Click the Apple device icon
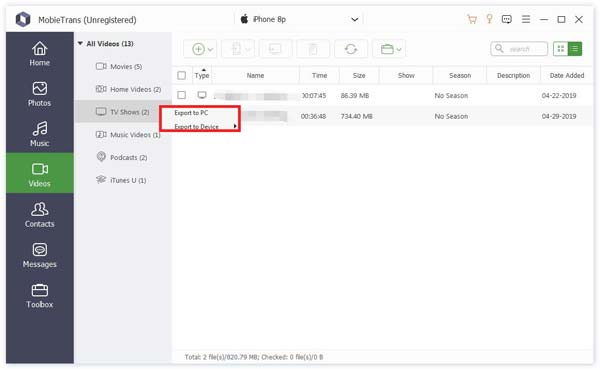The height and width of the screenshot is (370, 600). pyautogui.click(x=244, y=19)
